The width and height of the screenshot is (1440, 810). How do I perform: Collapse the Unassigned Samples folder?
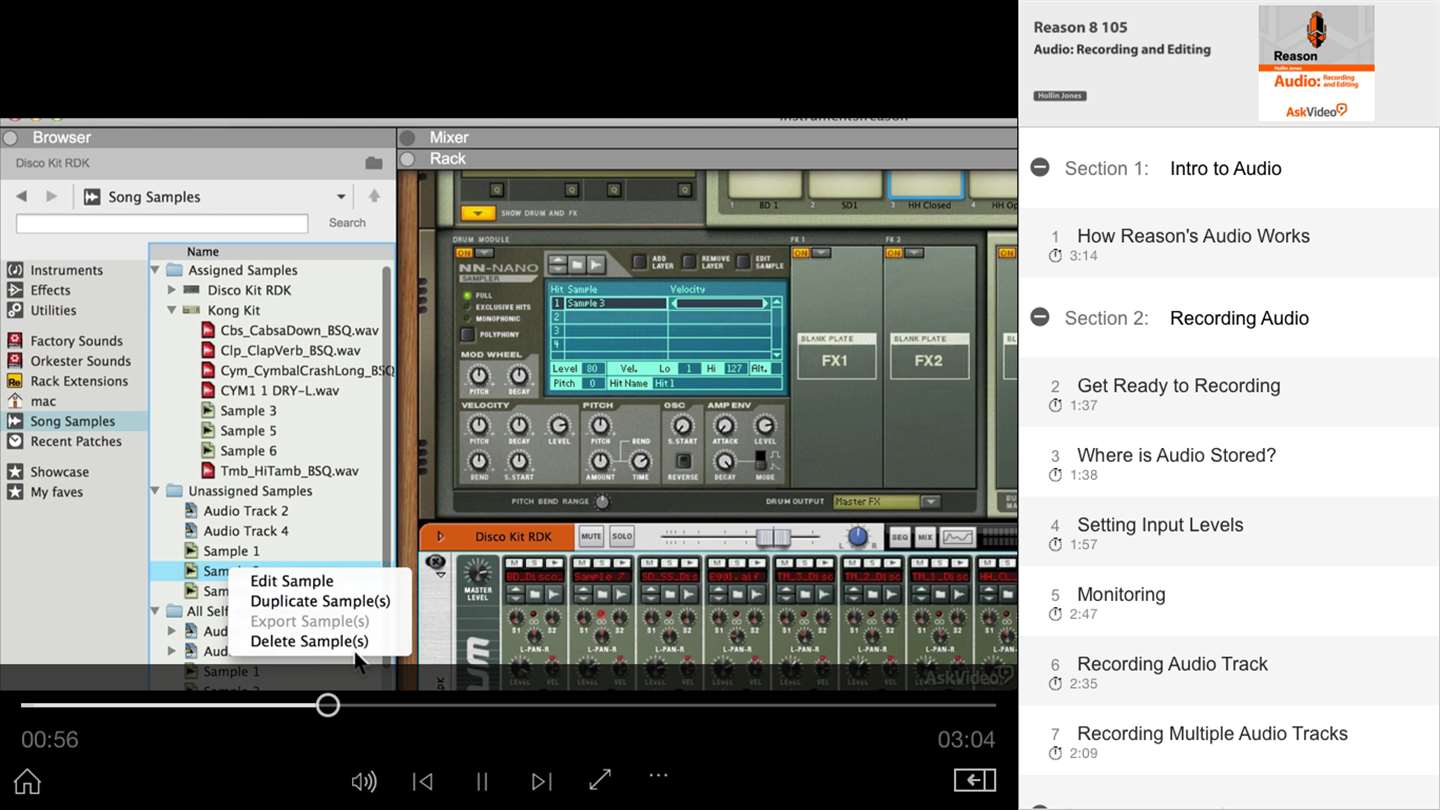click(155, 491)
